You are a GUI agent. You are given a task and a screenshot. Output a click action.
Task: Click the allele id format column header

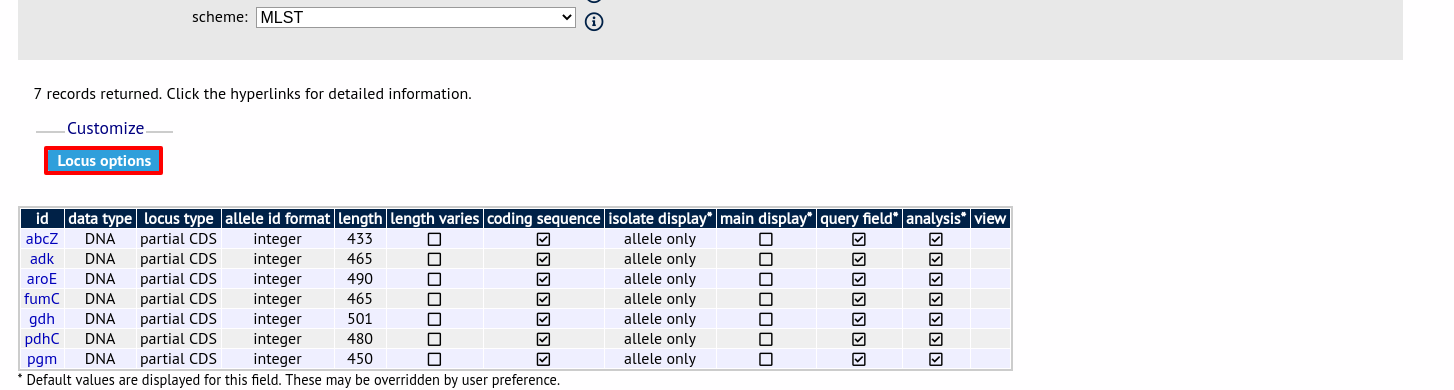pos(277,219)
